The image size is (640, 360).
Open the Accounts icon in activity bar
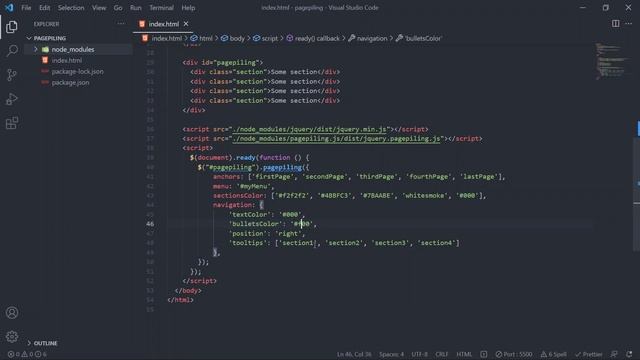[x=12, y=313]
